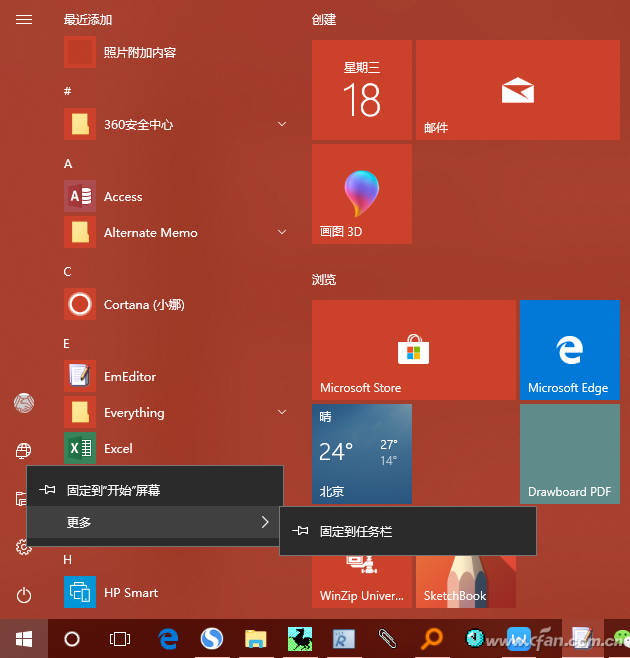Open the network globe icon in sidebar
Screen dimensions: 630x658
point(24,451)
